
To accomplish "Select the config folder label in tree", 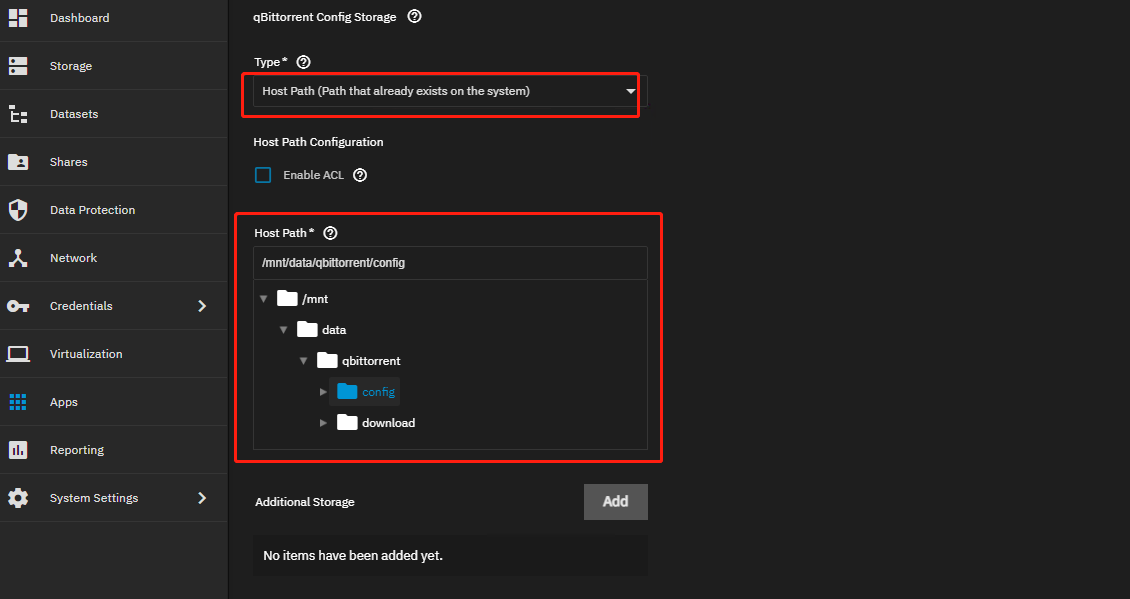I will 378,392.
